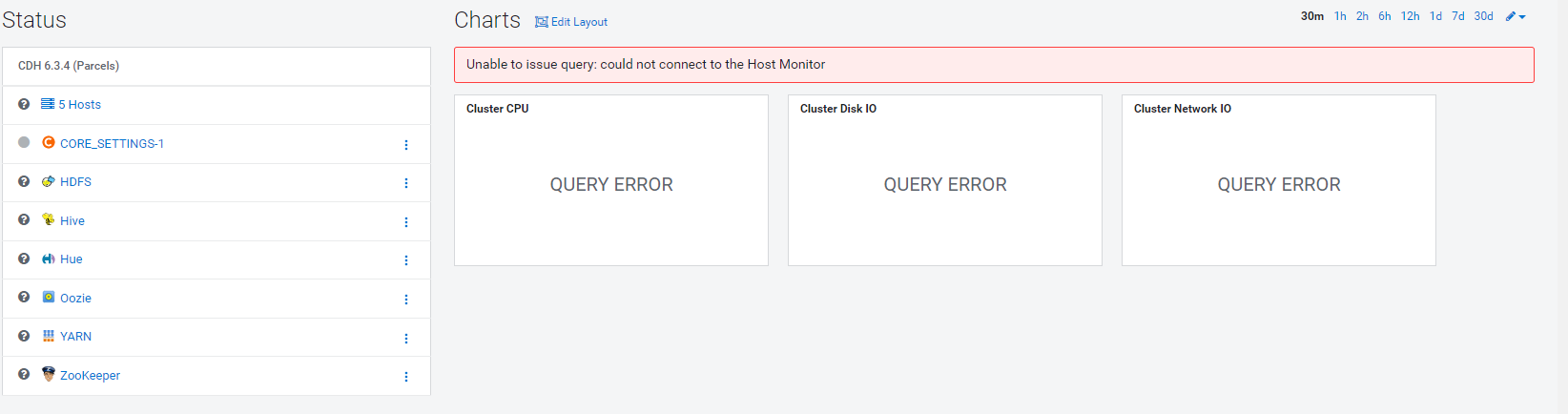Image resolution: width=1568 pixels, height=414 pixels.
Task: Click the CORE_SETTINGS-1 orange icon
Action: (48, 143)
